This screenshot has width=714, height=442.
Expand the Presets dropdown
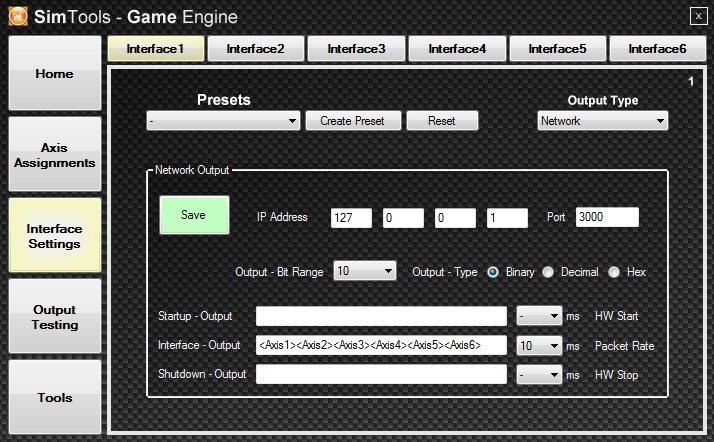(x=223, y=121)
